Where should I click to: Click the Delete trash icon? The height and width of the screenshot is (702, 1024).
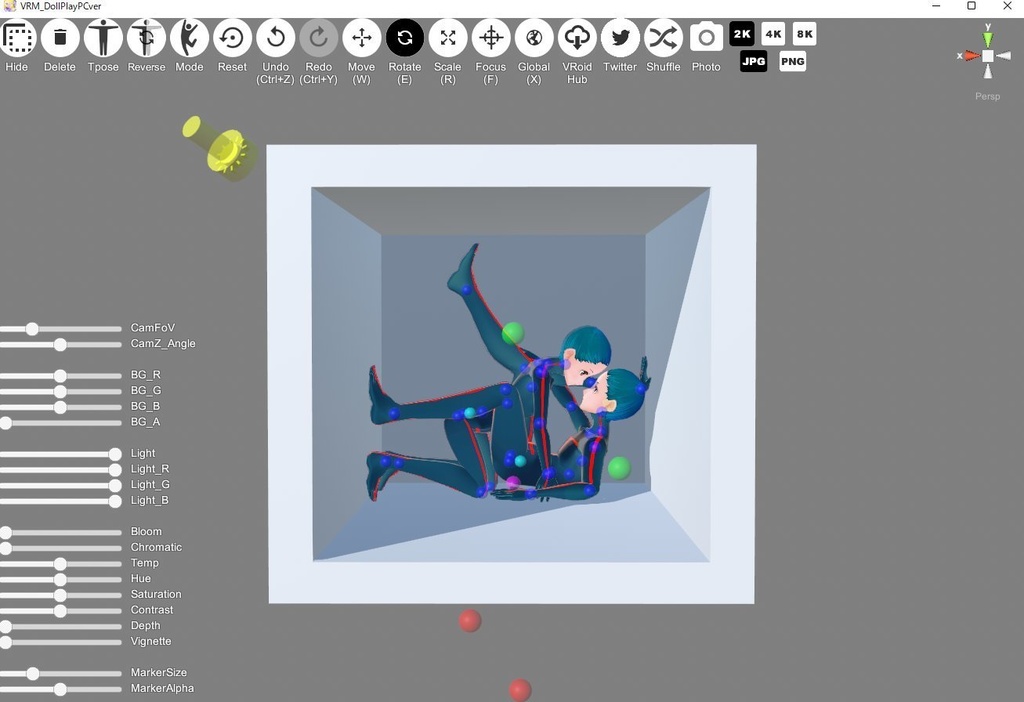click(x=60, y=38)
